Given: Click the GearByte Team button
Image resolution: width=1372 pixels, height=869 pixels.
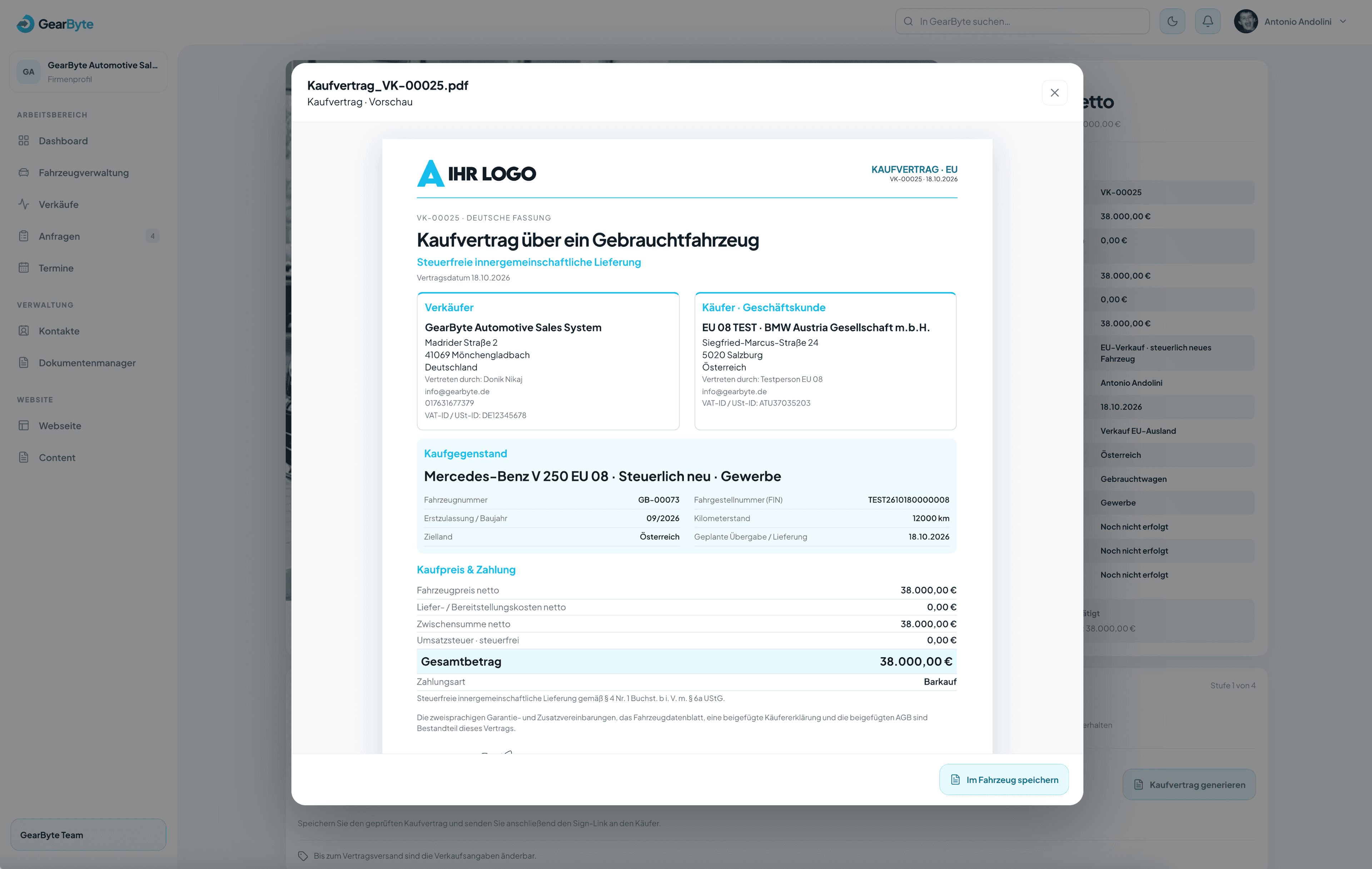Looking at the screenshot, I should (88, 835).
